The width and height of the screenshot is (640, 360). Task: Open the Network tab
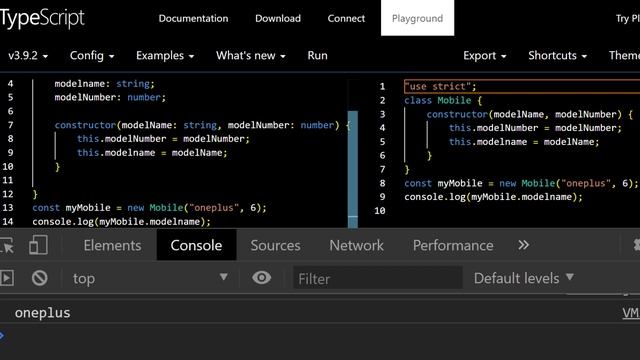click(x=356, y=245)
